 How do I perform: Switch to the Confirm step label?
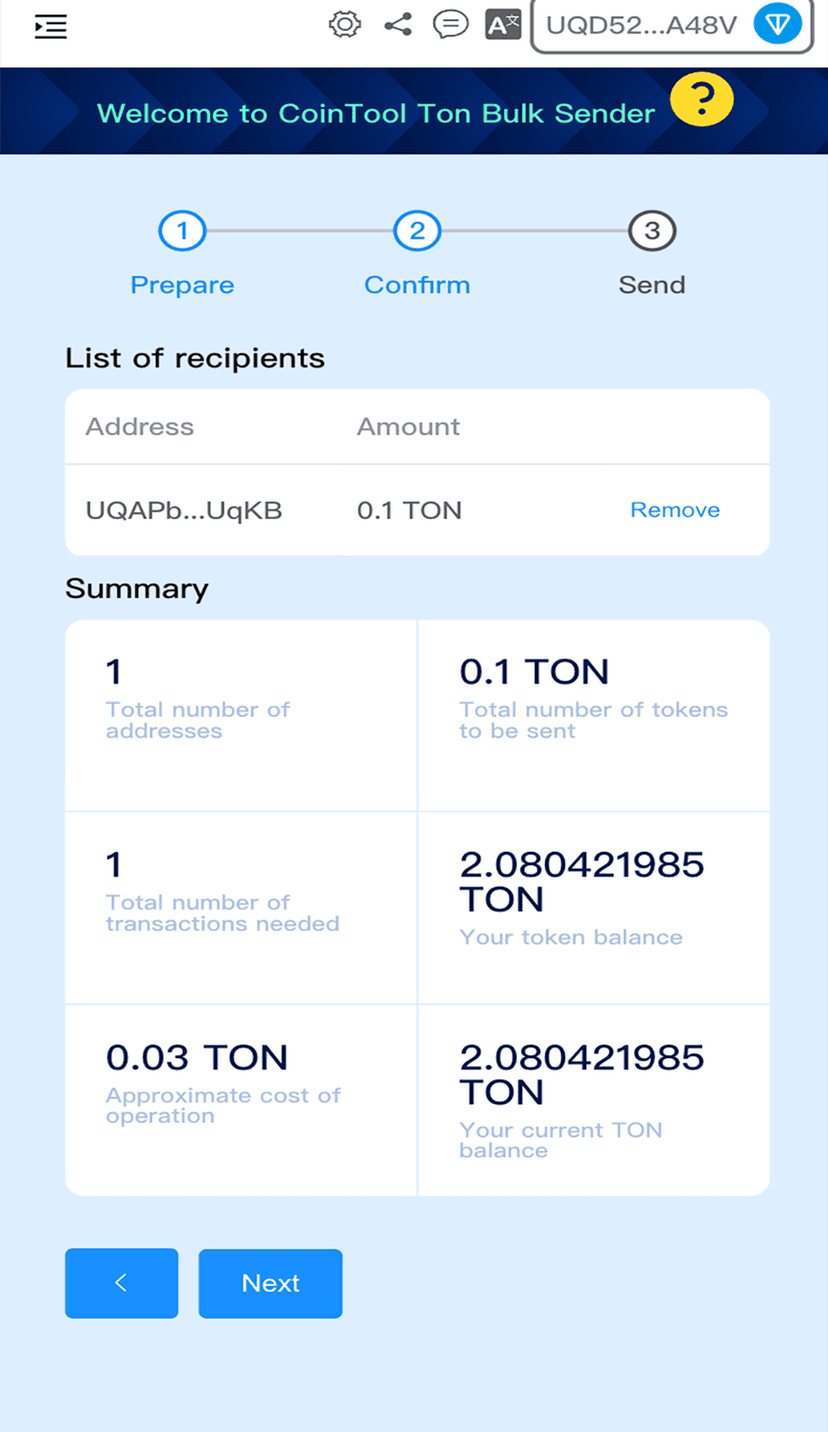pos(417,285)
